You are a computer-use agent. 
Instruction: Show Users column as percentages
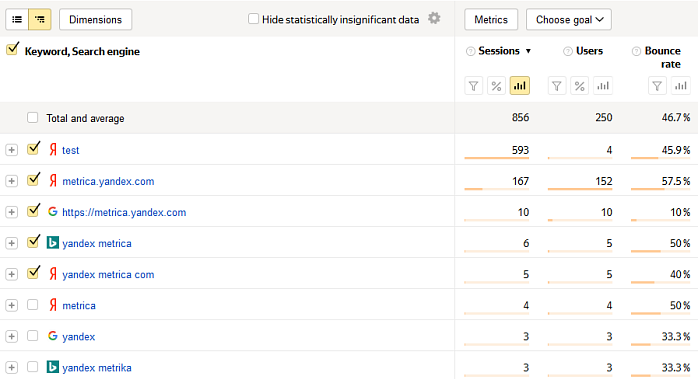[579, 86]
